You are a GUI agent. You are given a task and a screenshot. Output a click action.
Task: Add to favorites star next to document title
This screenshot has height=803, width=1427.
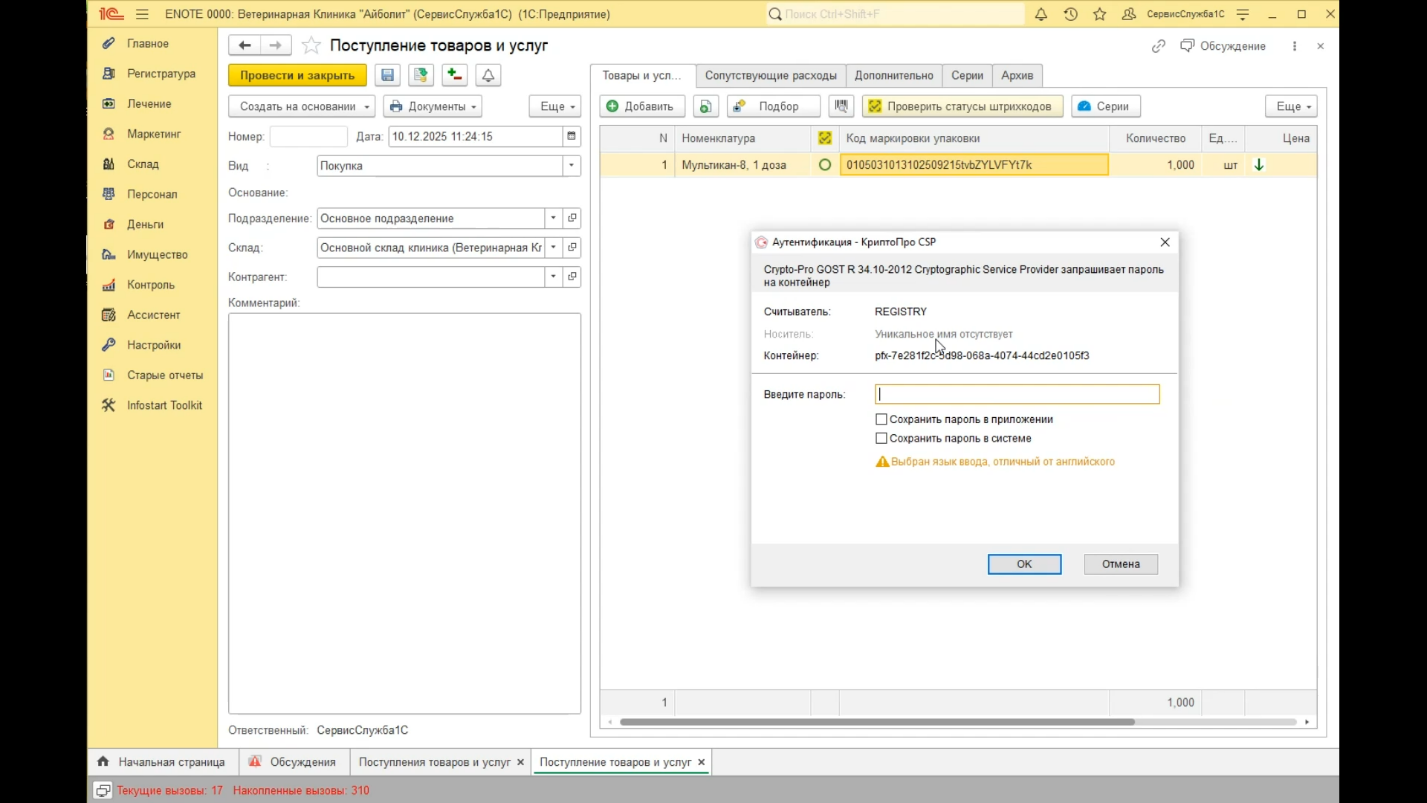pos(311,46)
